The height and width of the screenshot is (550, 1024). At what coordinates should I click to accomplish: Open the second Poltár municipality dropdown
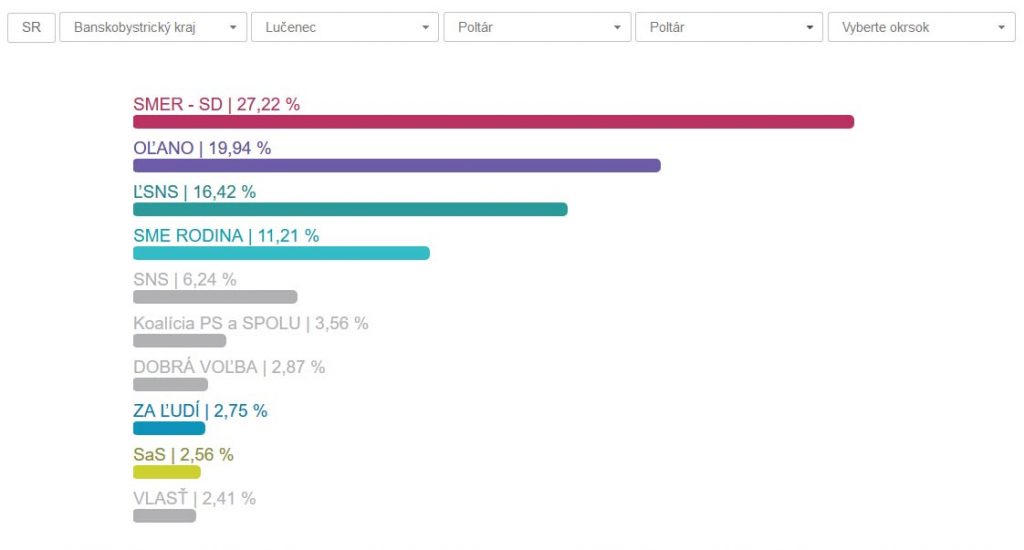(x=729, y=27)
